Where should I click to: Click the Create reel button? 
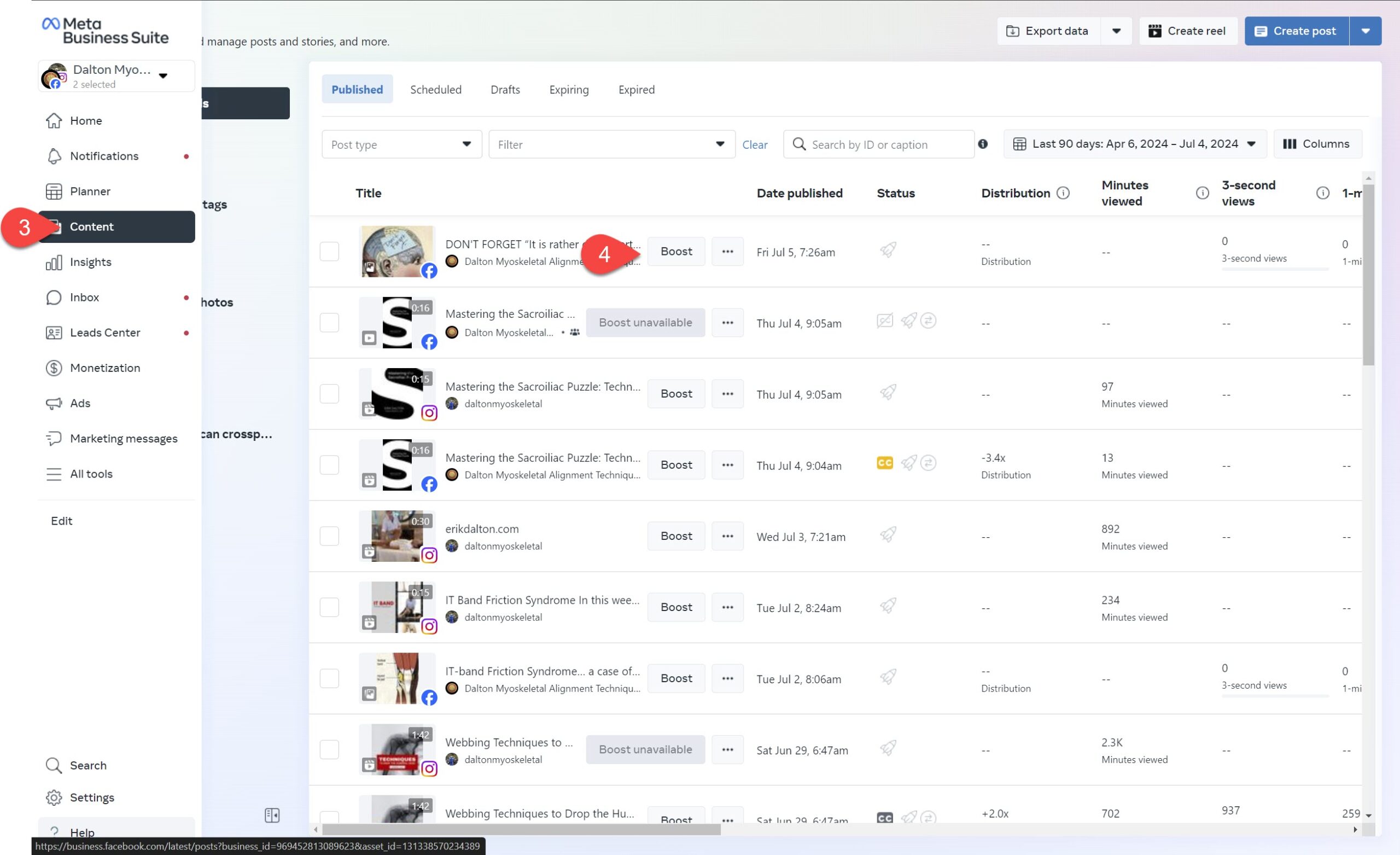coord(1187,31)
